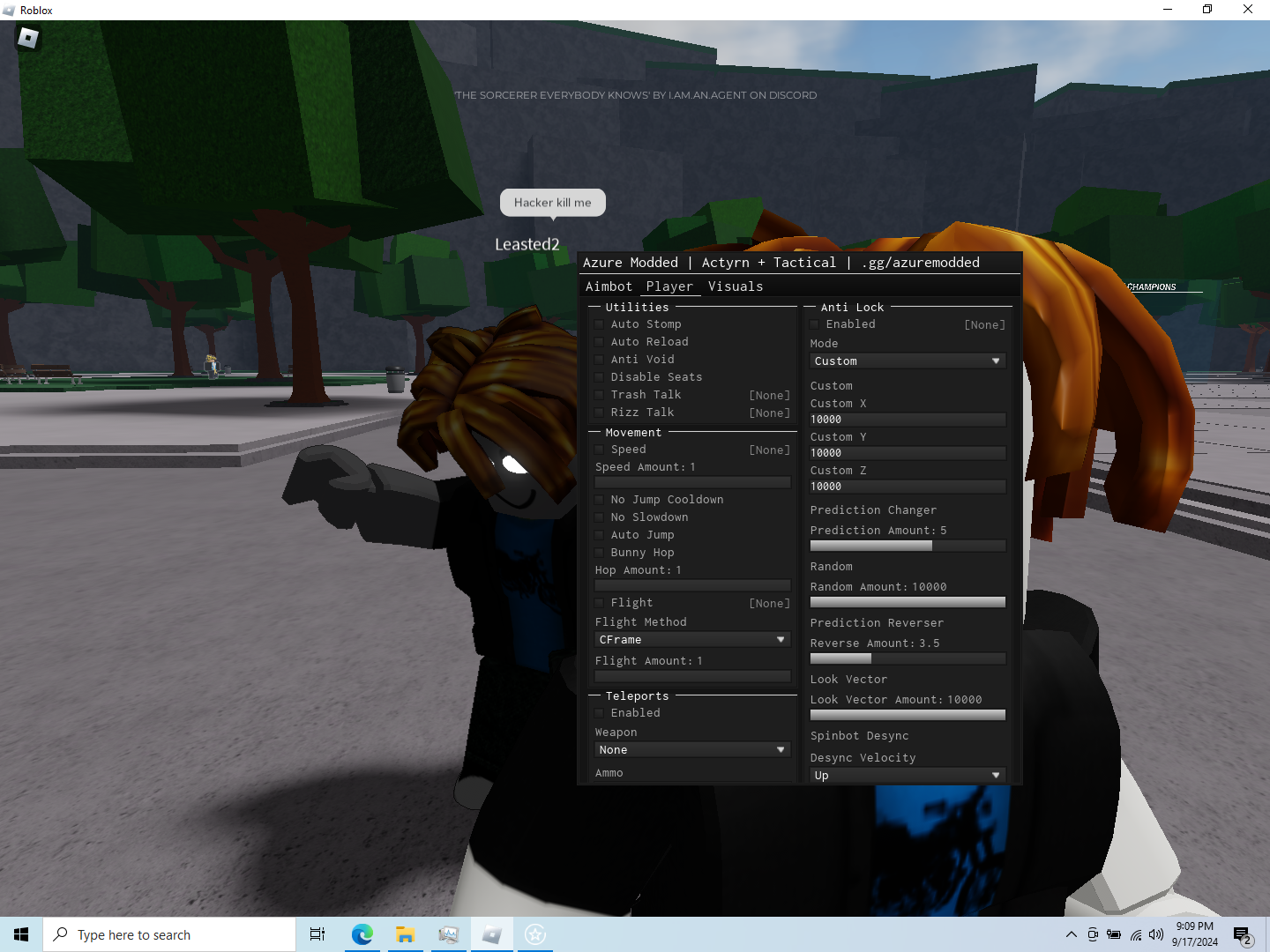The width and height of the screenshot is (1270, 952).
Task: Adjust the Speed Amount slider
Action: 692,482
